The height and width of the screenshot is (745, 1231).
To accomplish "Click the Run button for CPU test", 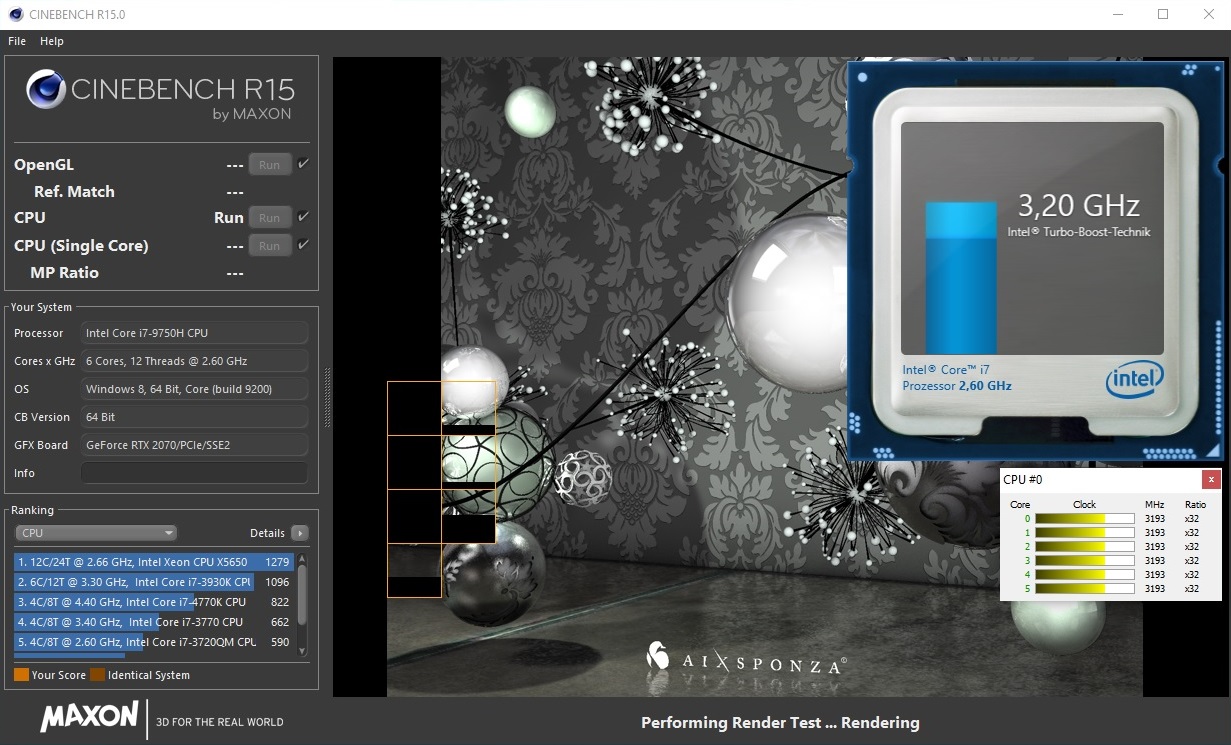I will 270,217.
